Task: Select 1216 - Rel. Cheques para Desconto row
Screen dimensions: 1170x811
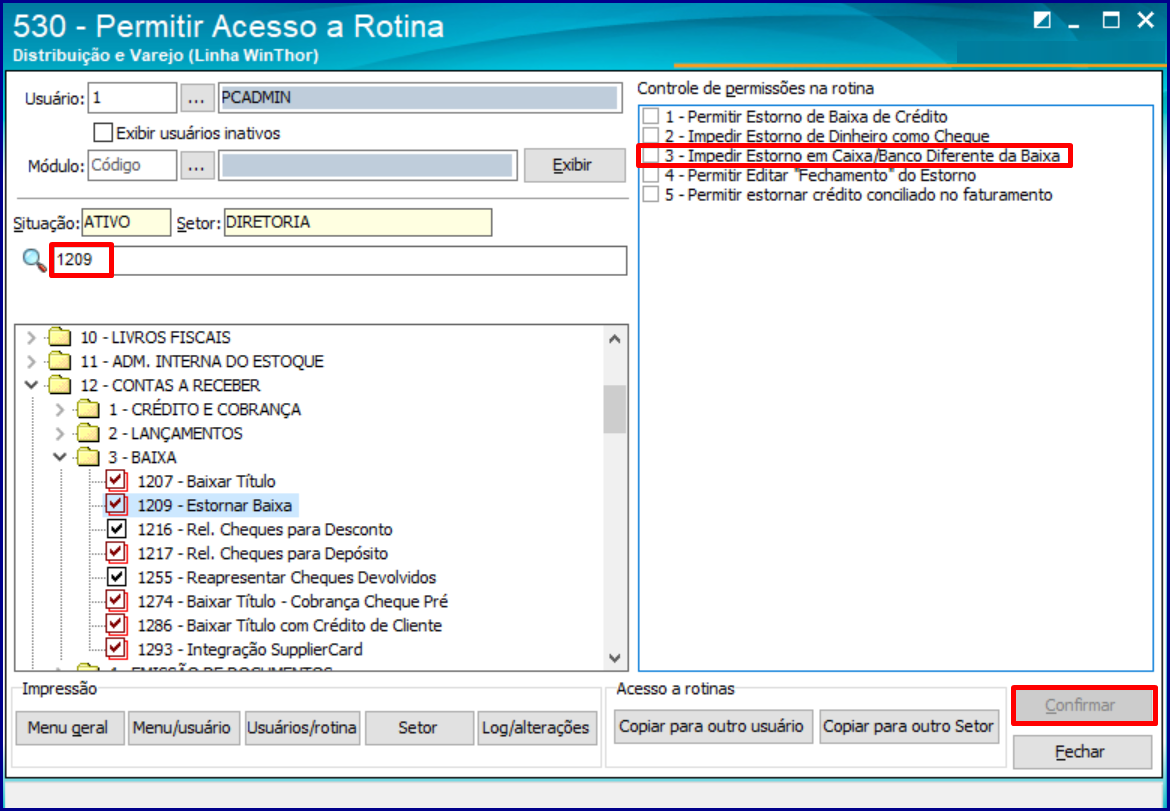Action: pyautogui.click(x=265, y=529)
